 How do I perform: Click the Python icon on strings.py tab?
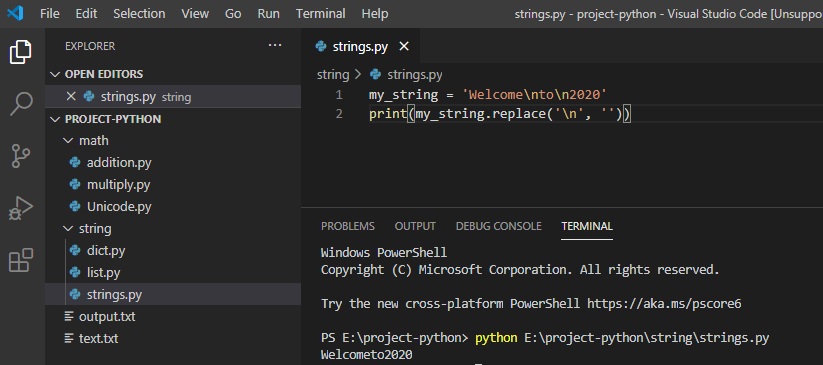coord(321,47)
